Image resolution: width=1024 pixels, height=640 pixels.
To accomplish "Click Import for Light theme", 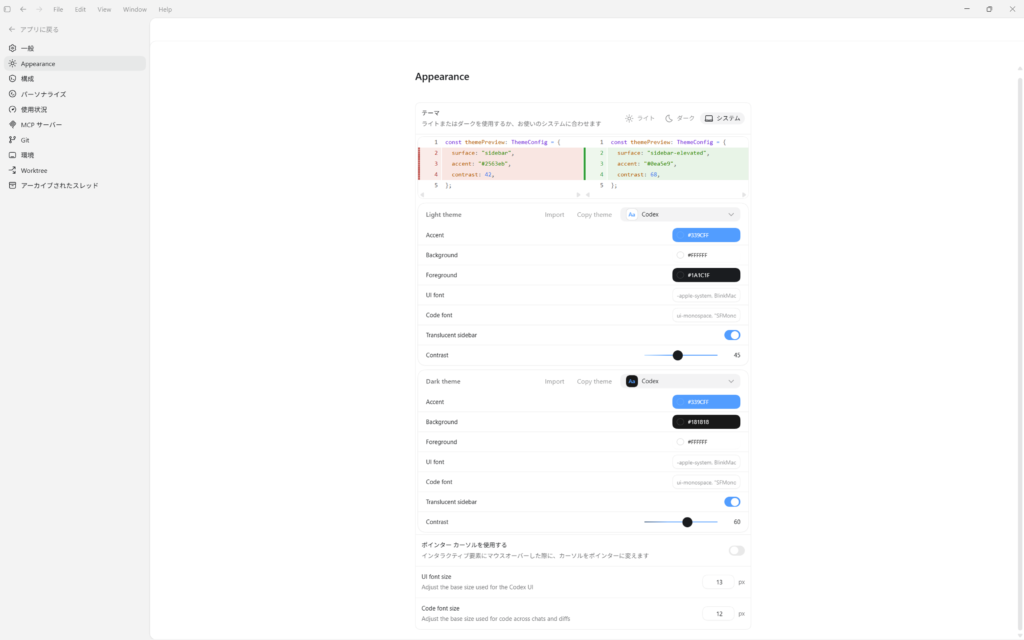I will click(554, 214).
